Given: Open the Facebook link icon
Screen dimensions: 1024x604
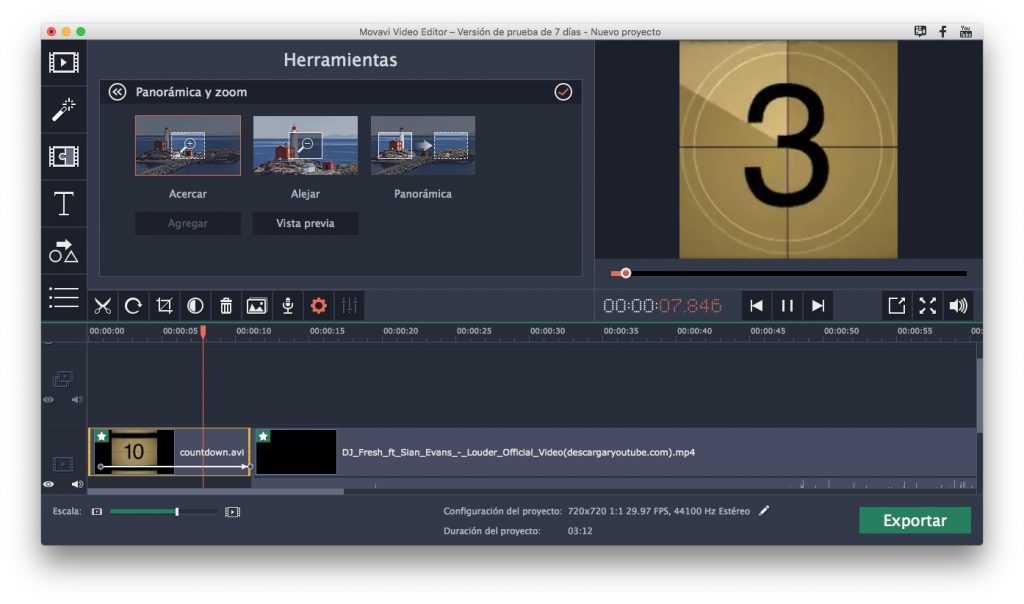Looking at the screenshot, I should click(943, 31).
